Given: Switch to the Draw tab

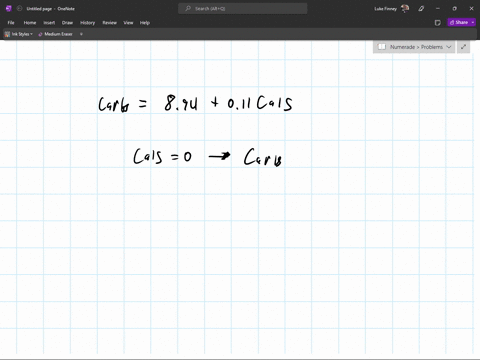Looking at the screenshot, I should click(67, 23).
